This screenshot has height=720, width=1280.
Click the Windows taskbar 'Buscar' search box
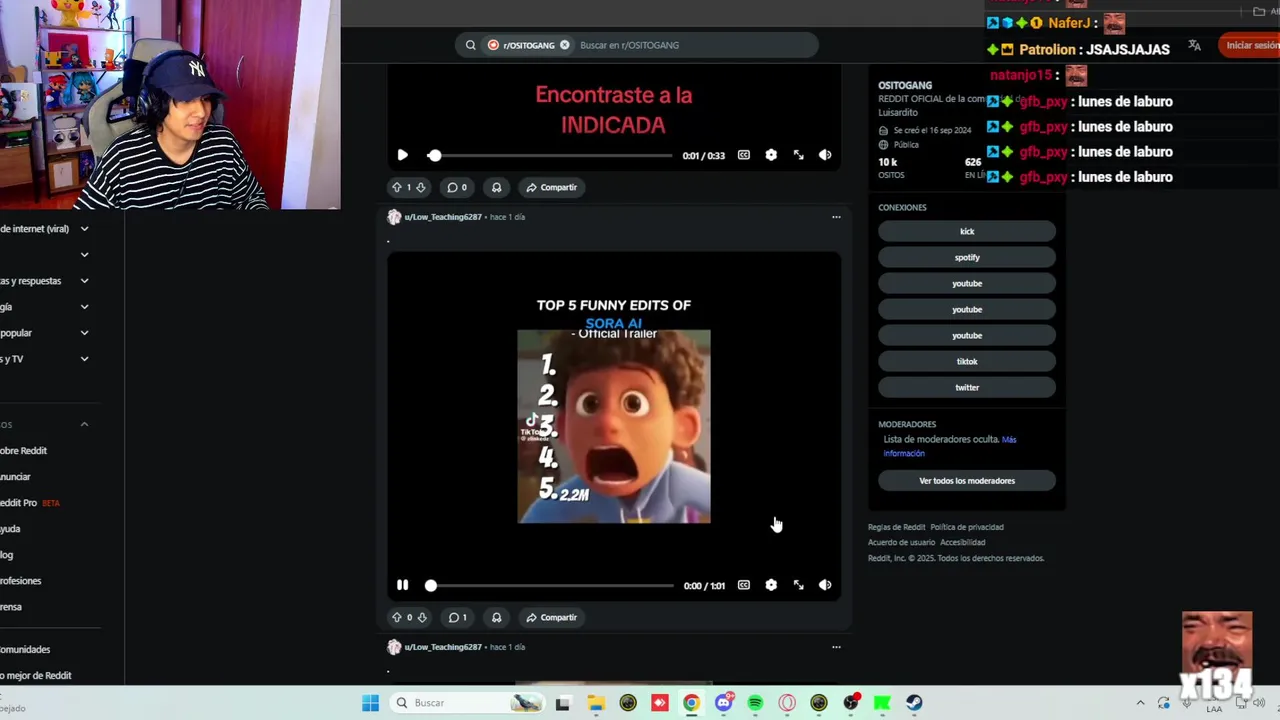(x=467, y=703)
